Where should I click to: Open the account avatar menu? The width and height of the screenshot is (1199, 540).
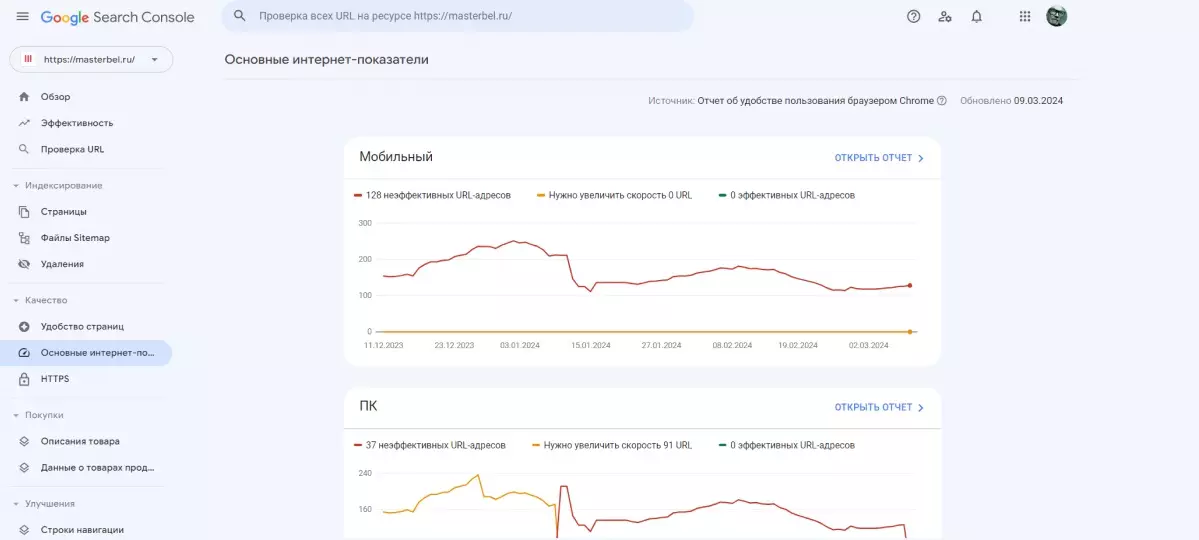point(1056,16)
